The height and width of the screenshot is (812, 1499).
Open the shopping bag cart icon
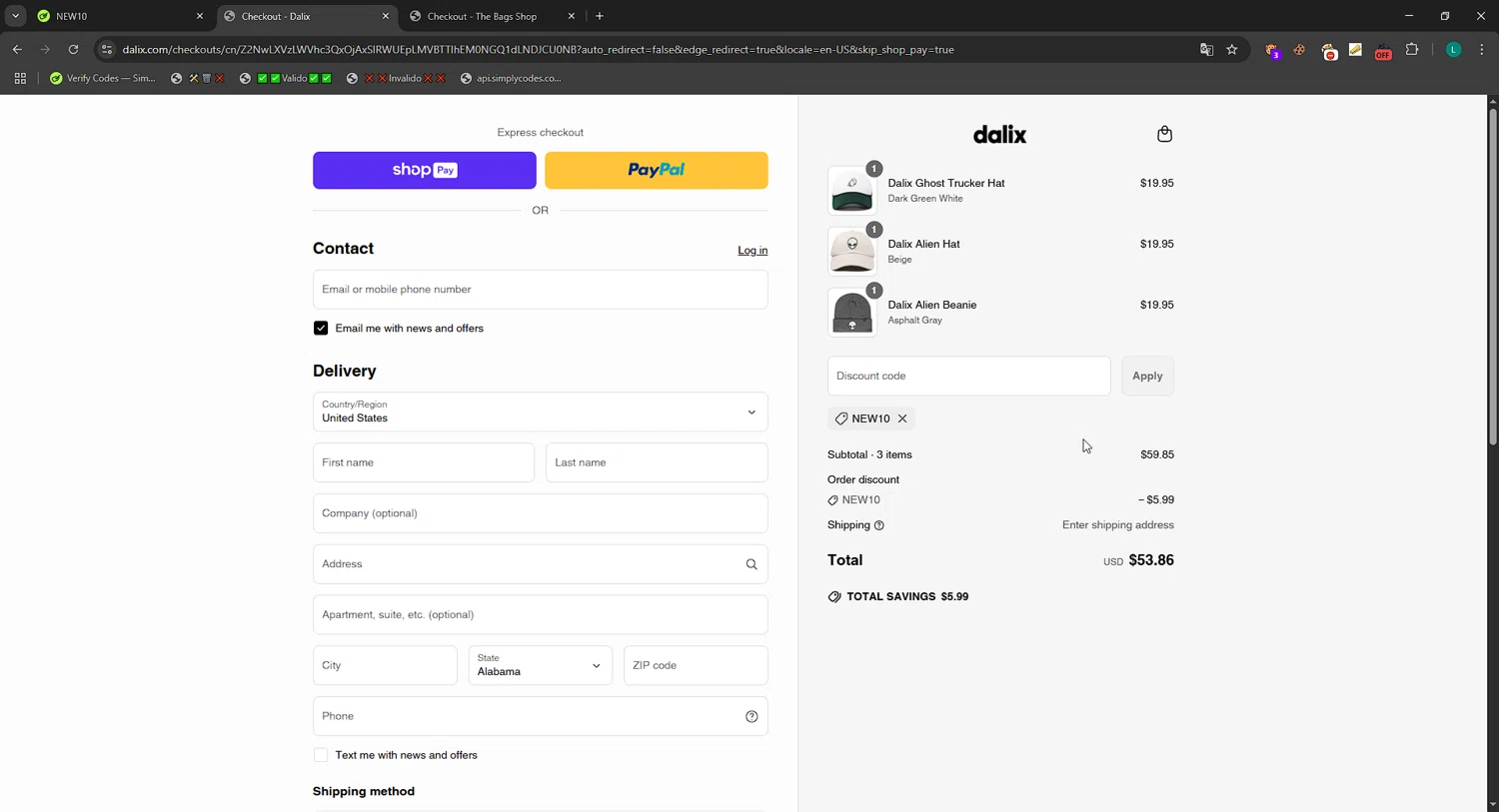(1164, 134)
